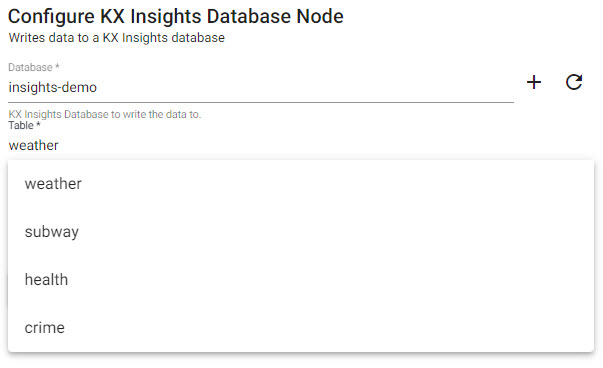Image resolution: width=603 pixels, height=368 pixels.
Task: Click the Table * field label
Action: click(x=24, y=125)
